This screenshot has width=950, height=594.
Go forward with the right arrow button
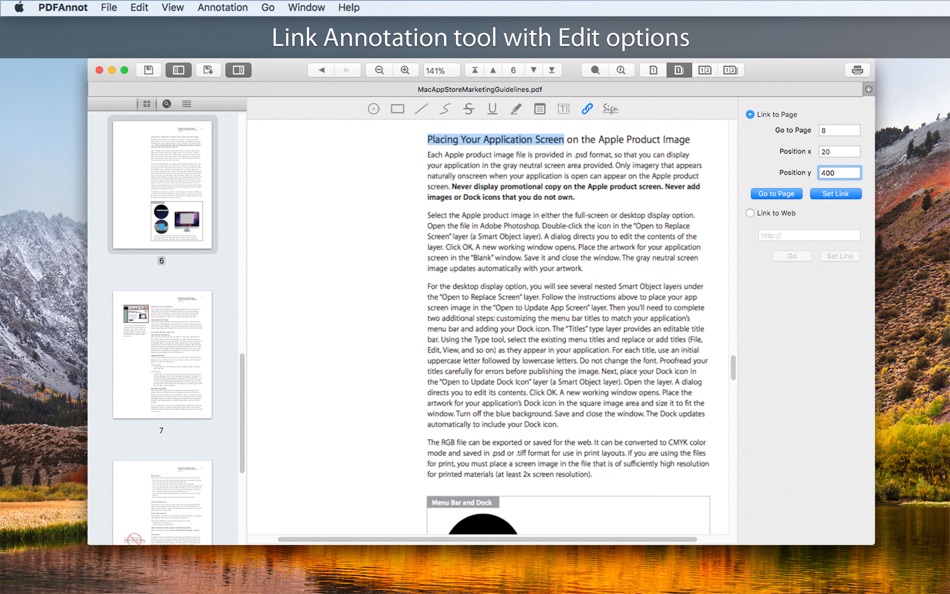click(x=347, y=70)
